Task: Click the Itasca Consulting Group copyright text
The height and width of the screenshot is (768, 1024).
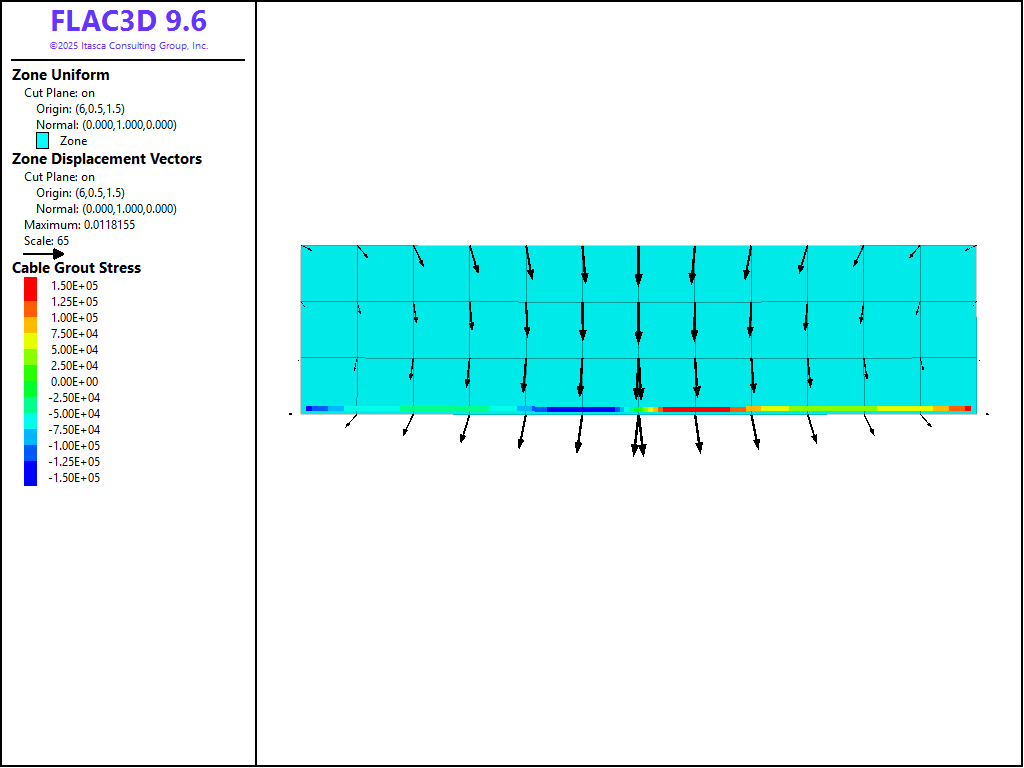Action: point(128,46)
